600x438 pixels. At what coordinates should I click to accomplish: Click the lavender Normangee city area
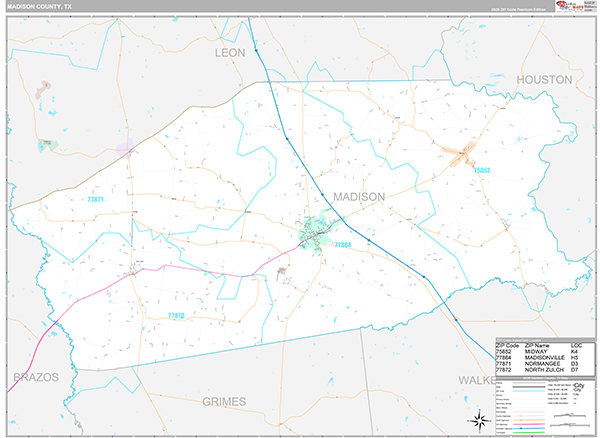pos(125,149)
